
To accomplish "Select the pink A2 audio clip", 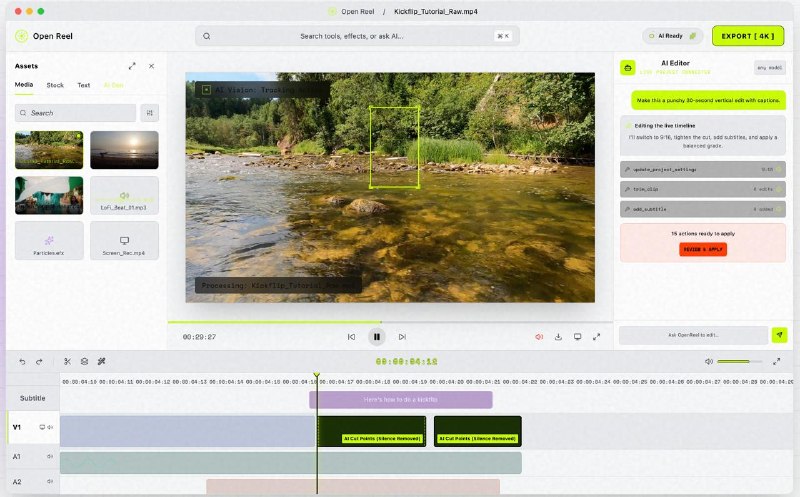I will [353, 486].
